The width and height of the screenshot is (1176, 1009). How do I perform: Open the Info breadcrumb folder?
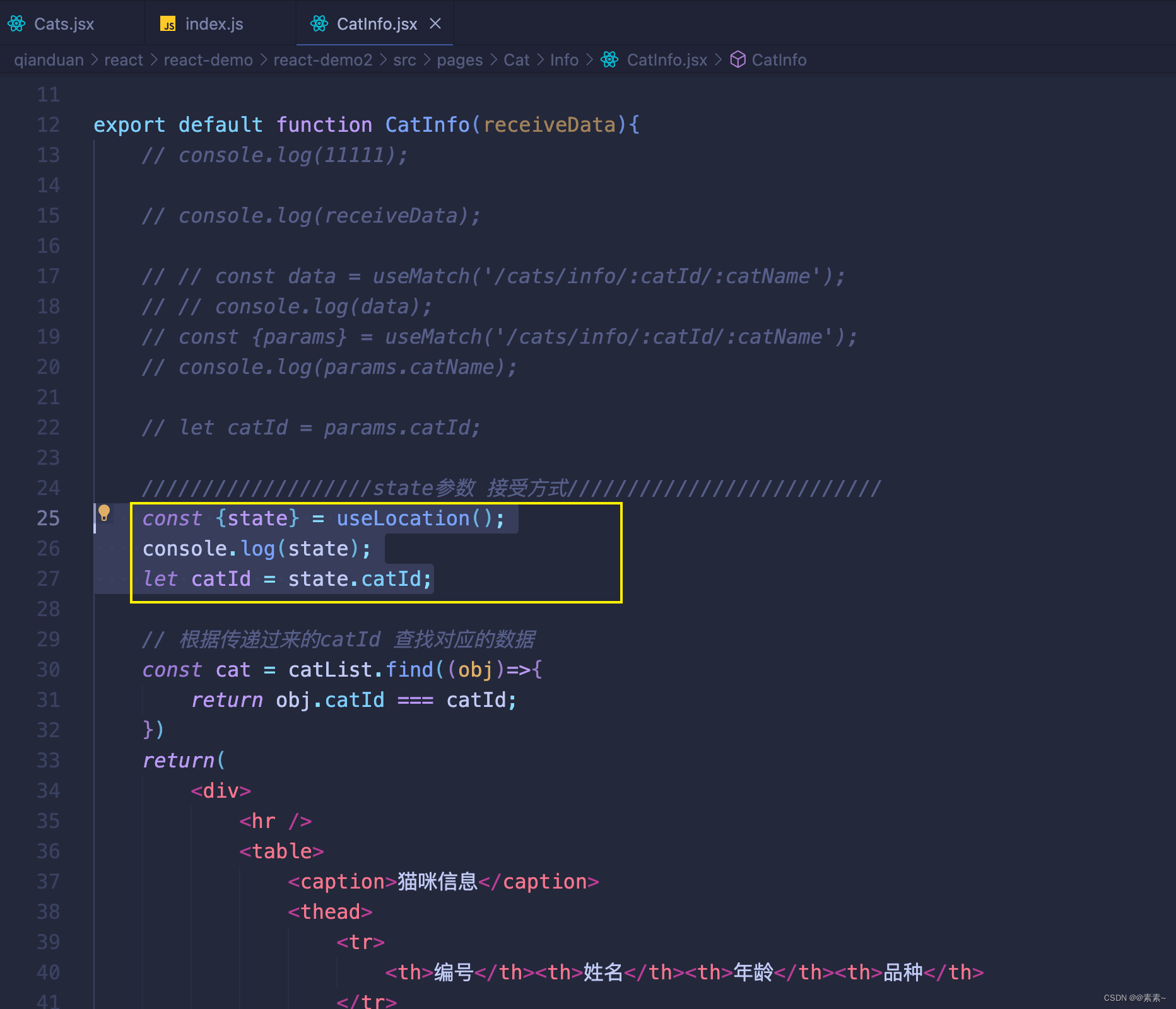pos(564,60)
